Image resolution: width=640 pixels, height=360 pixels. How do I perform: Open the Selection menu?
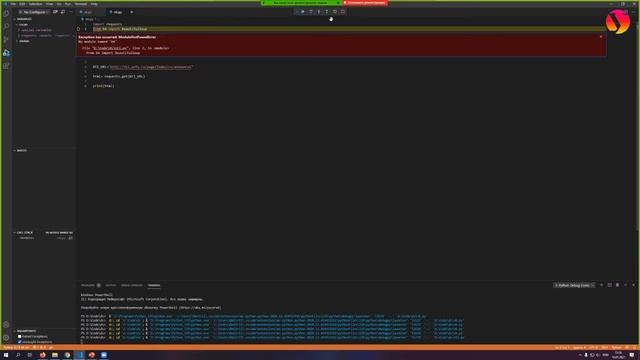[x=36, y=4]
